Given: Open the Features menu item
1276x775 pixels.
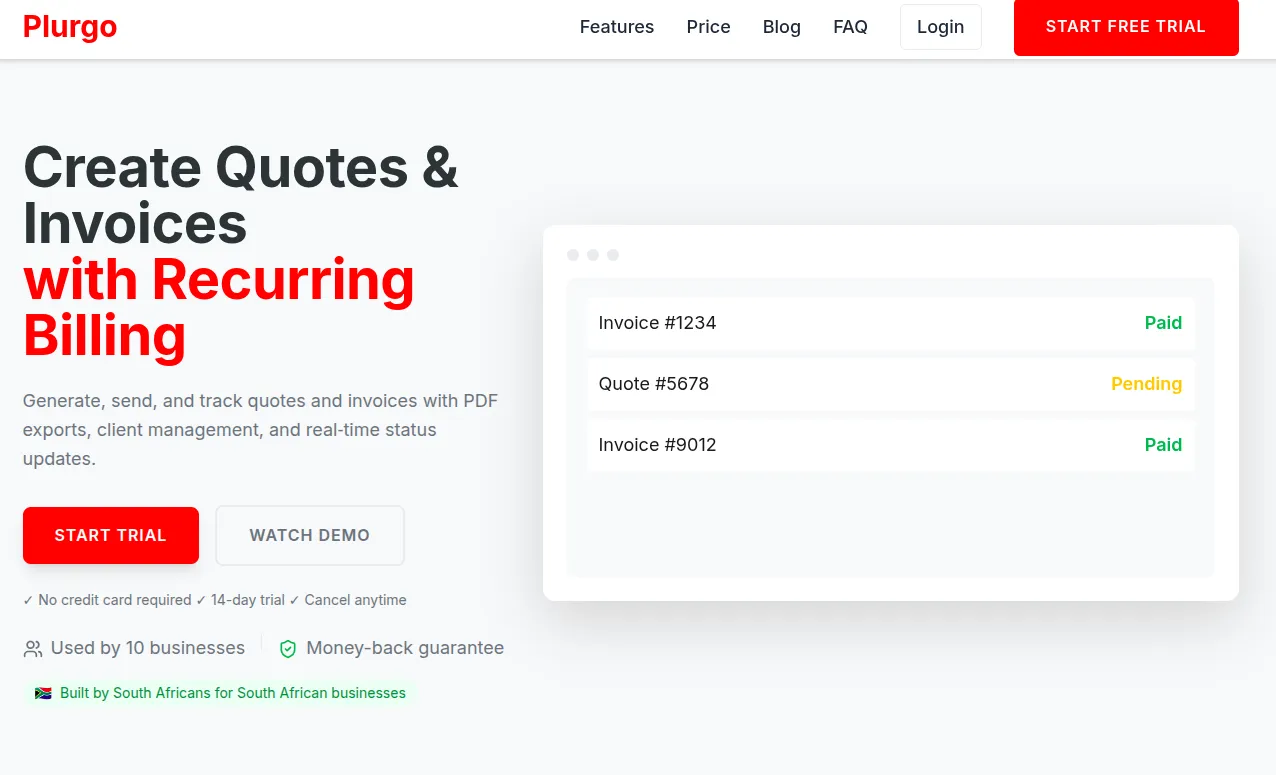Looking at the screenshot, I should pos(617,27).
